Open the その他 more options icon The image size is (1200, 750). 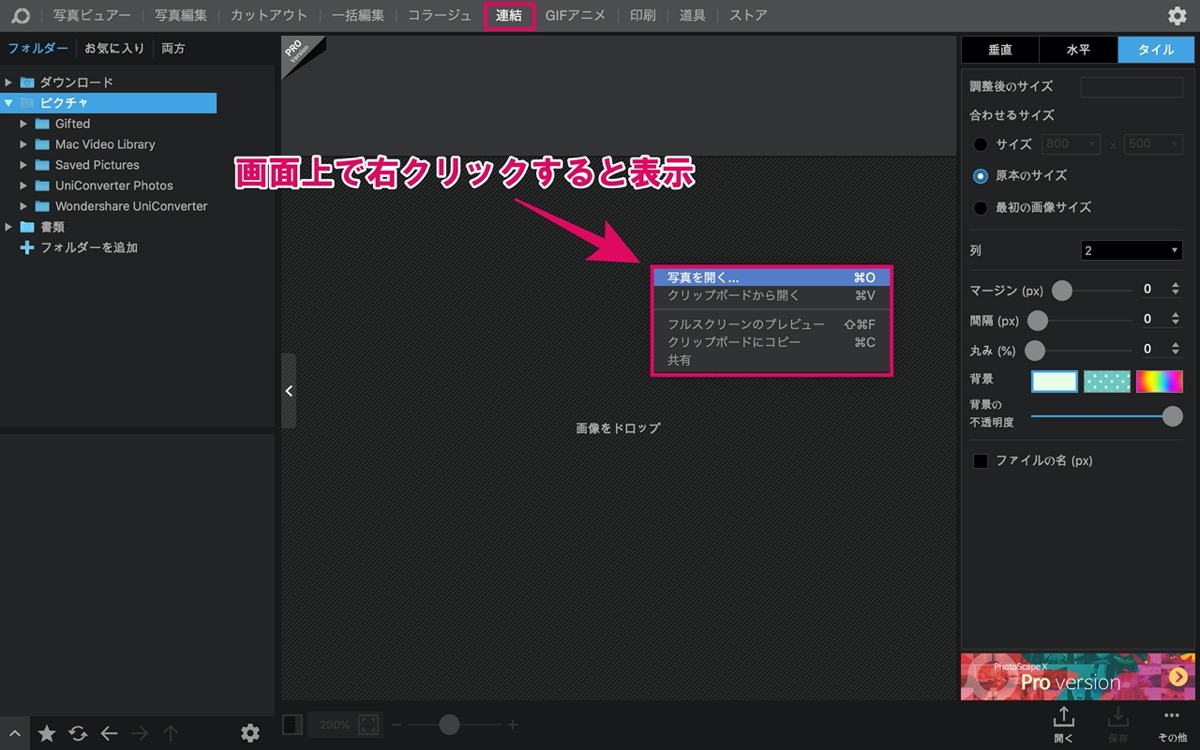pyautogui.click(x=1172, y=724)
